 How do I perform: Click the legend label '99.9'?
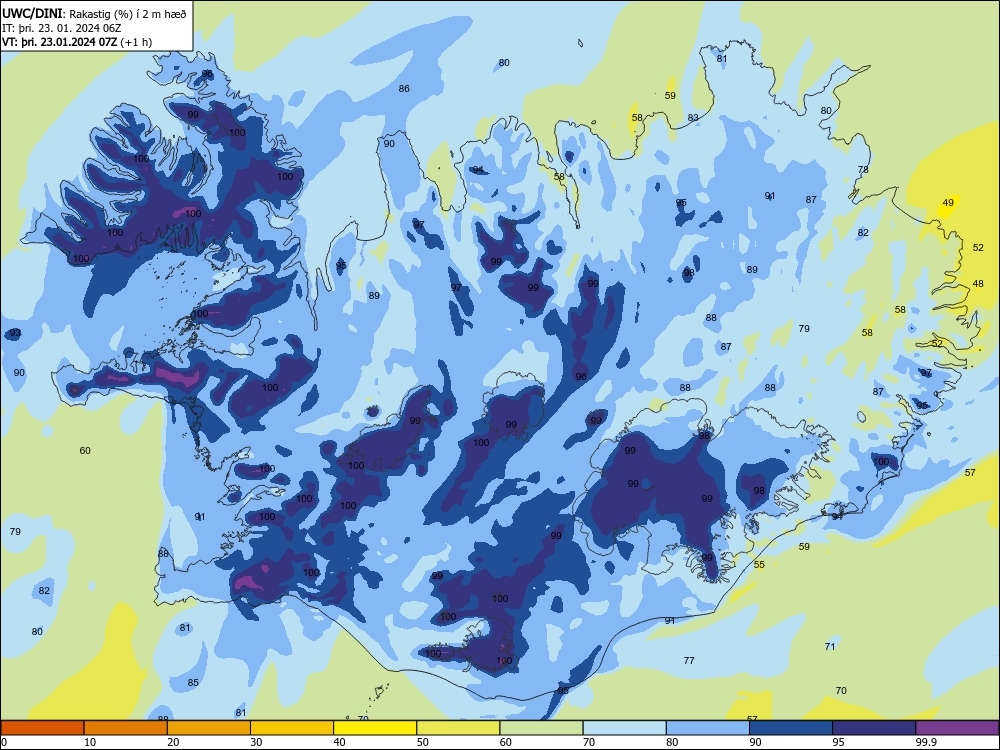[925, 742]
